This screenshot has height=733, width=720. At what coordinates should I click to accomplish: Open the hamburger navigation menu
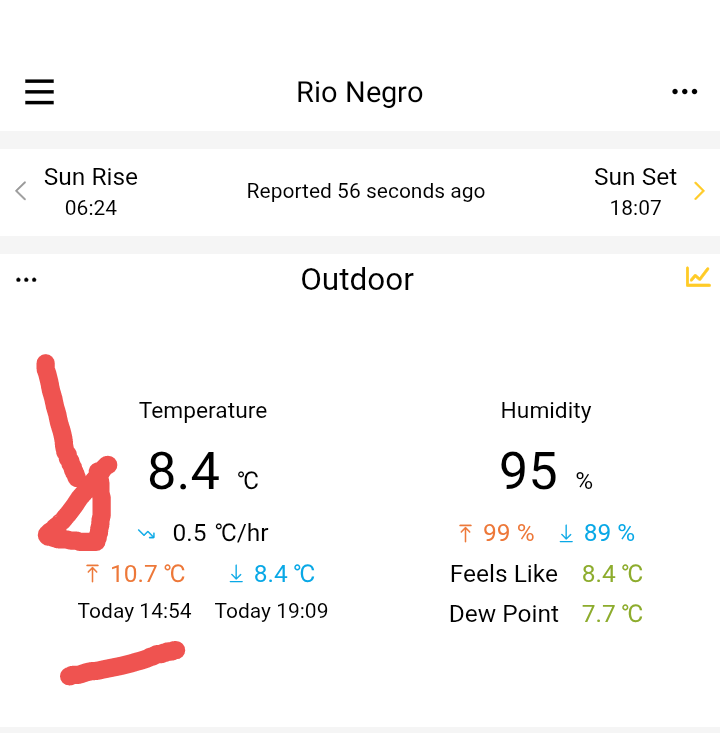click(x=39, y=92)
